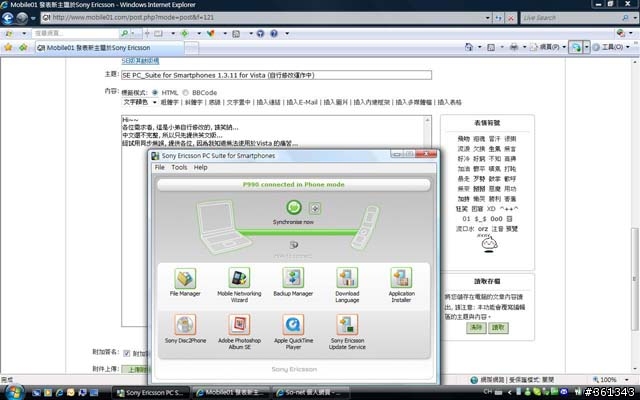640x400 pixels.
Task: Click the Print icon in IE toolbar
Action: [514, 47]
